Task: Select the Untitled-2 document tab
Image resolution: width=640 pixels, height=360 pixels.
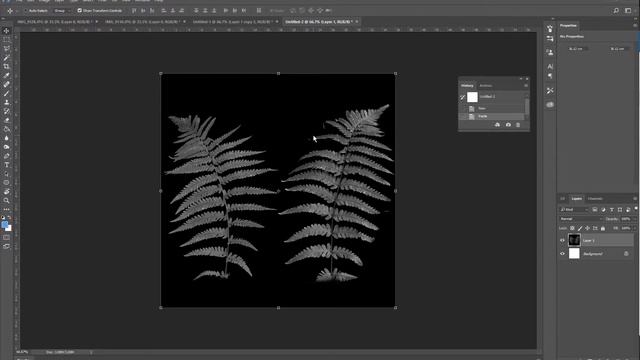Action: coord(319,22)
